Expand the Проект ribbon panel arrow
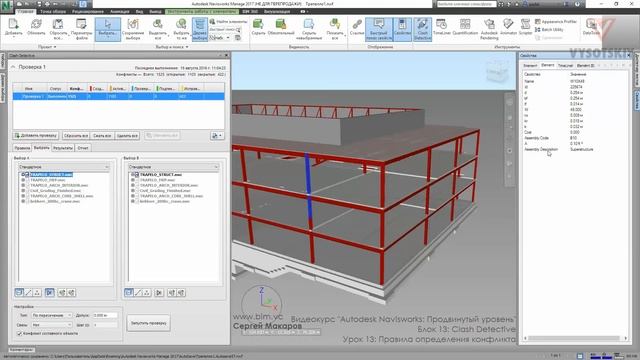 [55, 47]
